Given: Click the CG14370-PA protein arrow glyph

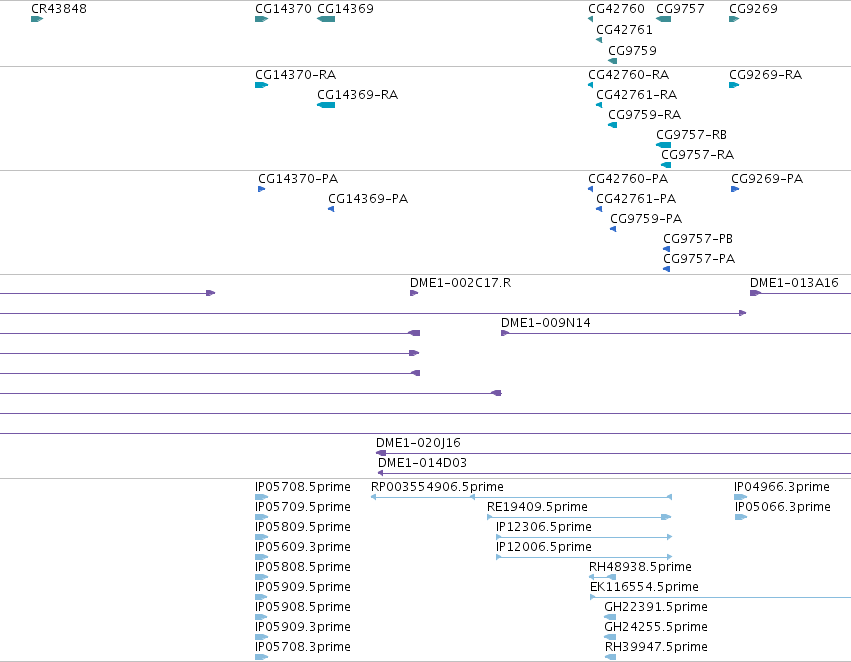Looking at the screenshot, I should (x=262, y=189).
